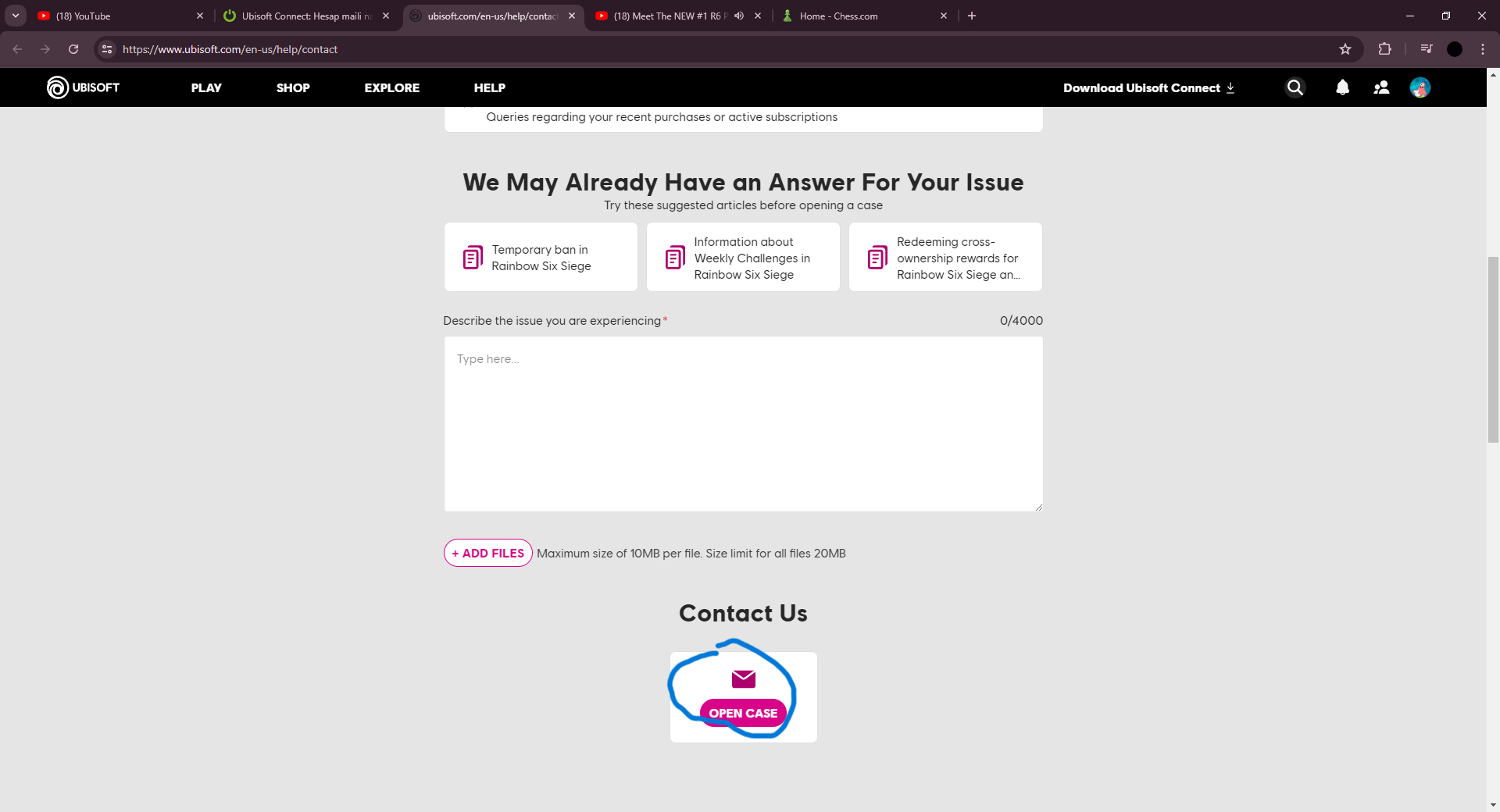The height and width of the screenshot is (812, 1500).
Task: Open Chrome profile circle icon
Action: click(x=1455, y=49)
